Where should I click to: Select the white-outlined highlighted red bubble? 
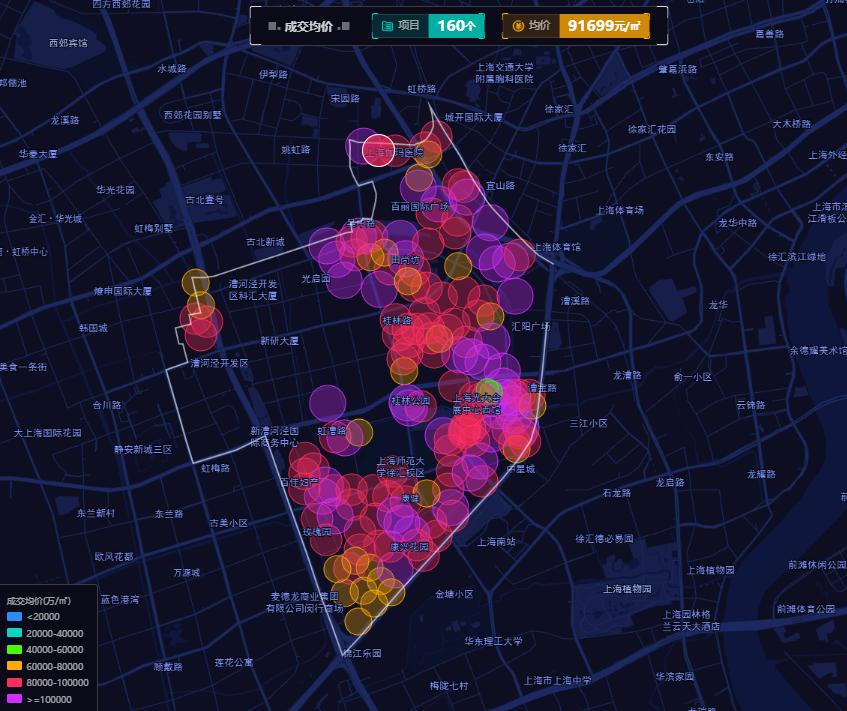tap(378, 150)
